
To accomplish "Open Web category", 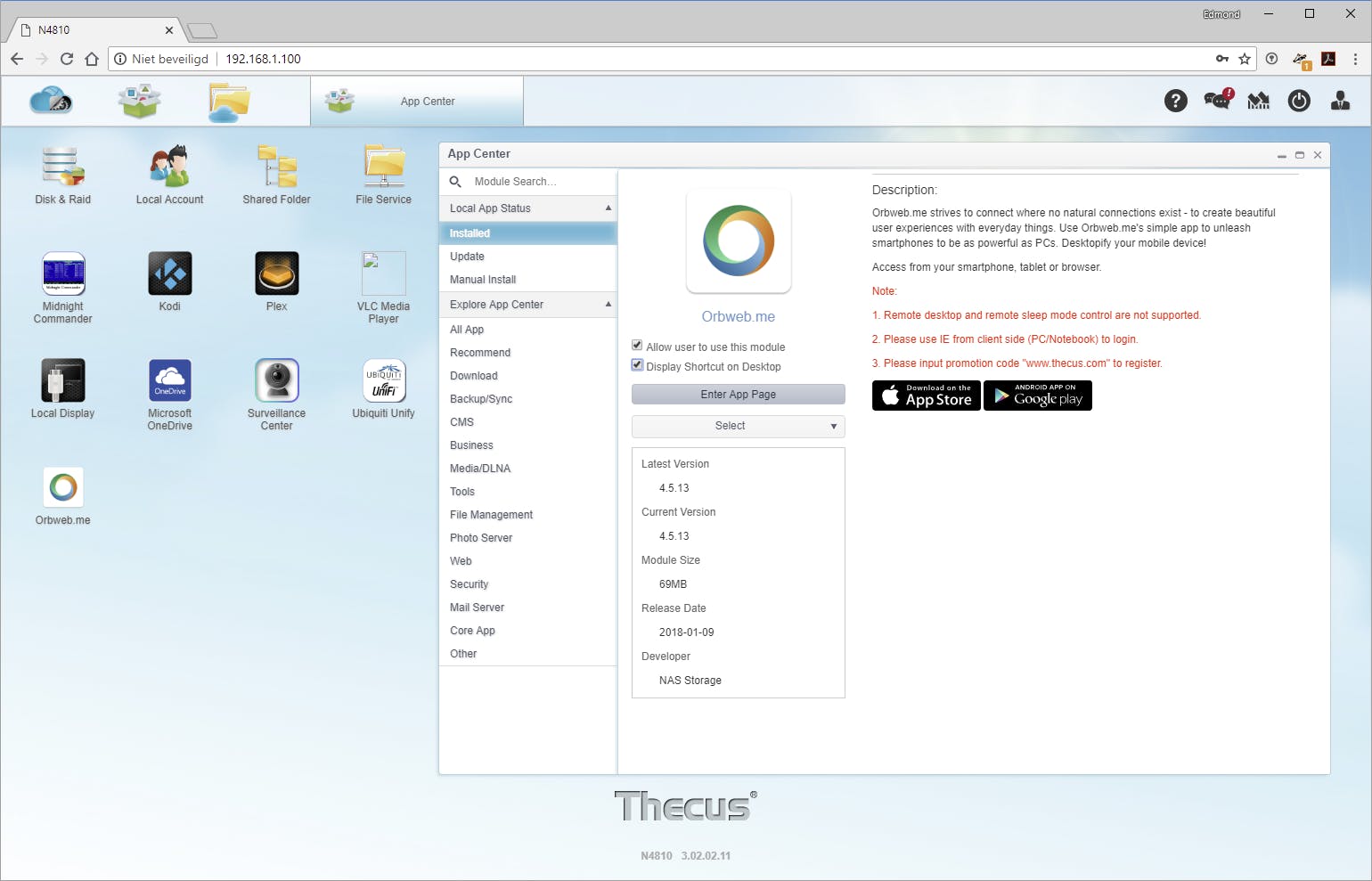I will [527, 561].
